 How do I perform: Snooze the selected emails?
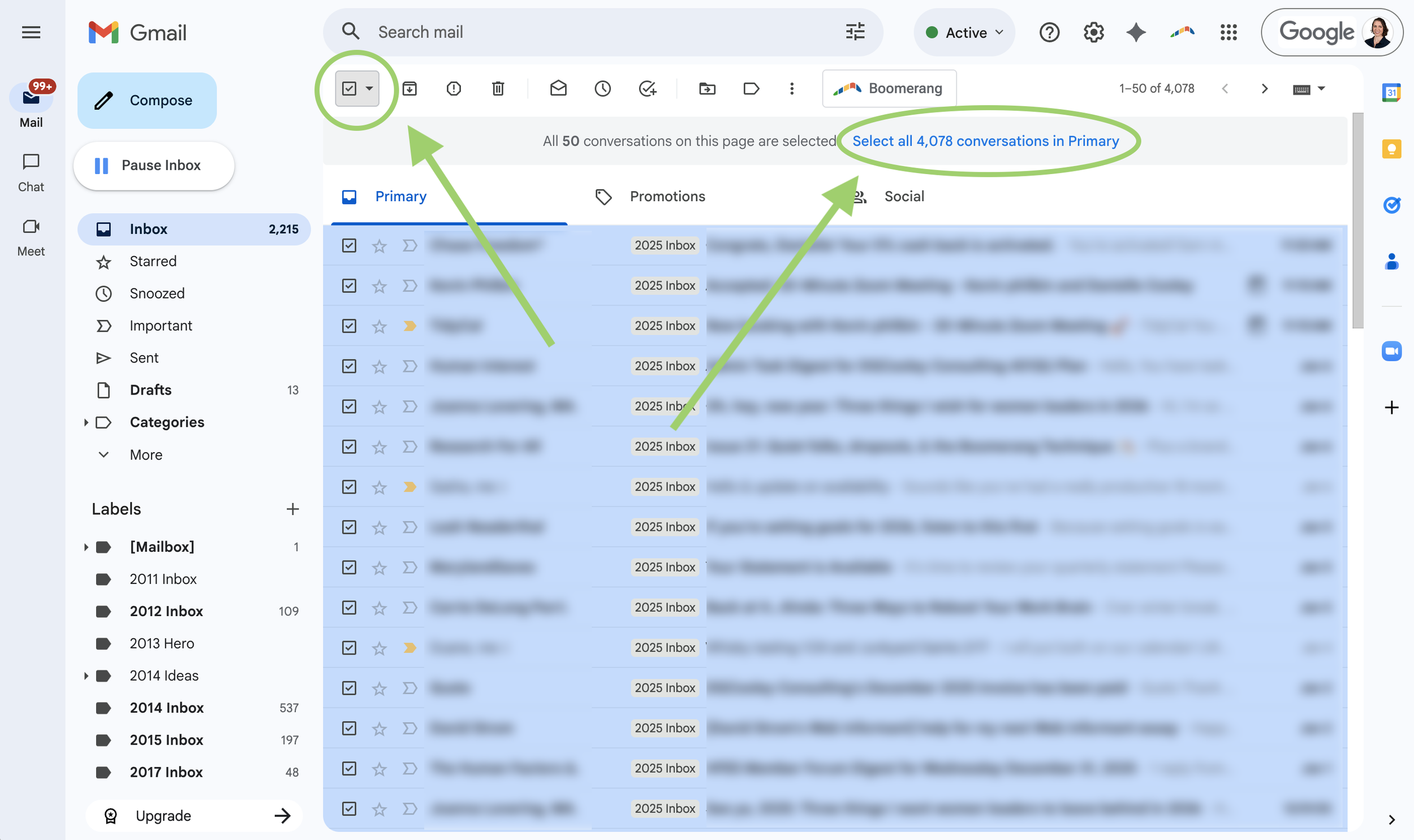click(602, 88)
